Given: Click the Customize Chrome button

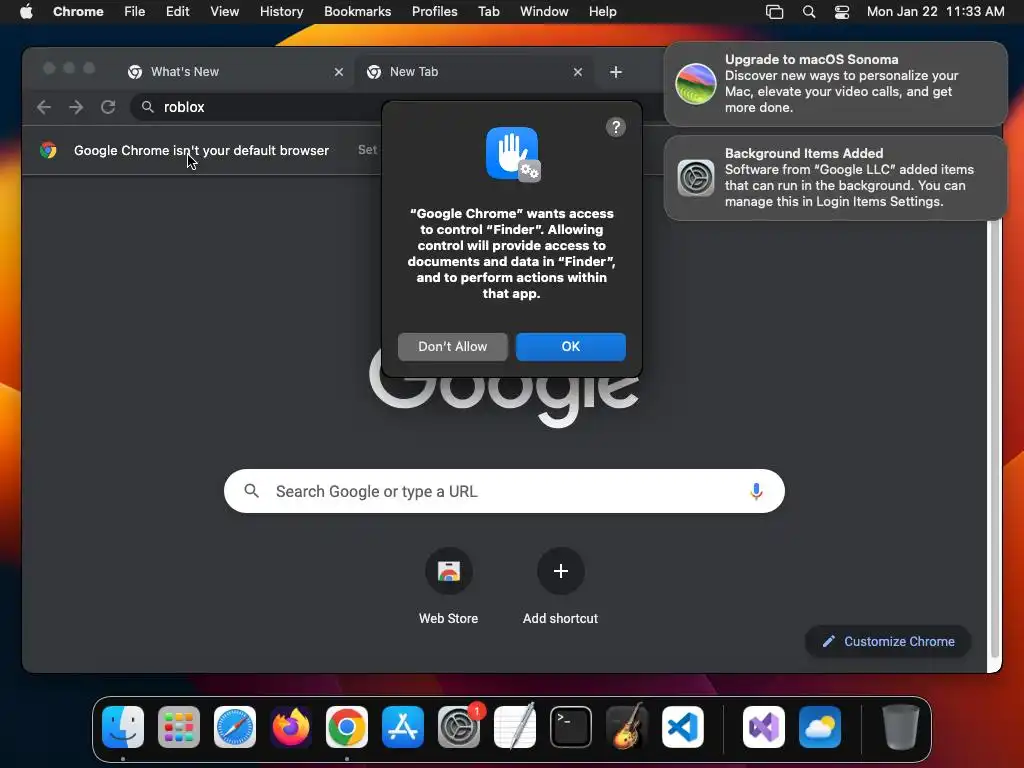Looking at the screenshot, I should click(888, 641).
